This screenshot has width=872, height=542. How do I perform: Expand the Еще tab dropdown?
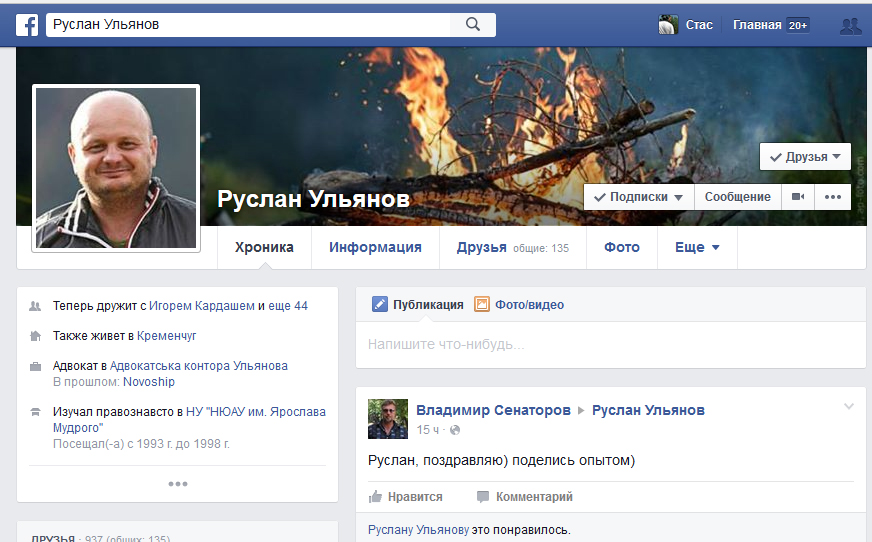click(x=697, y=248)
